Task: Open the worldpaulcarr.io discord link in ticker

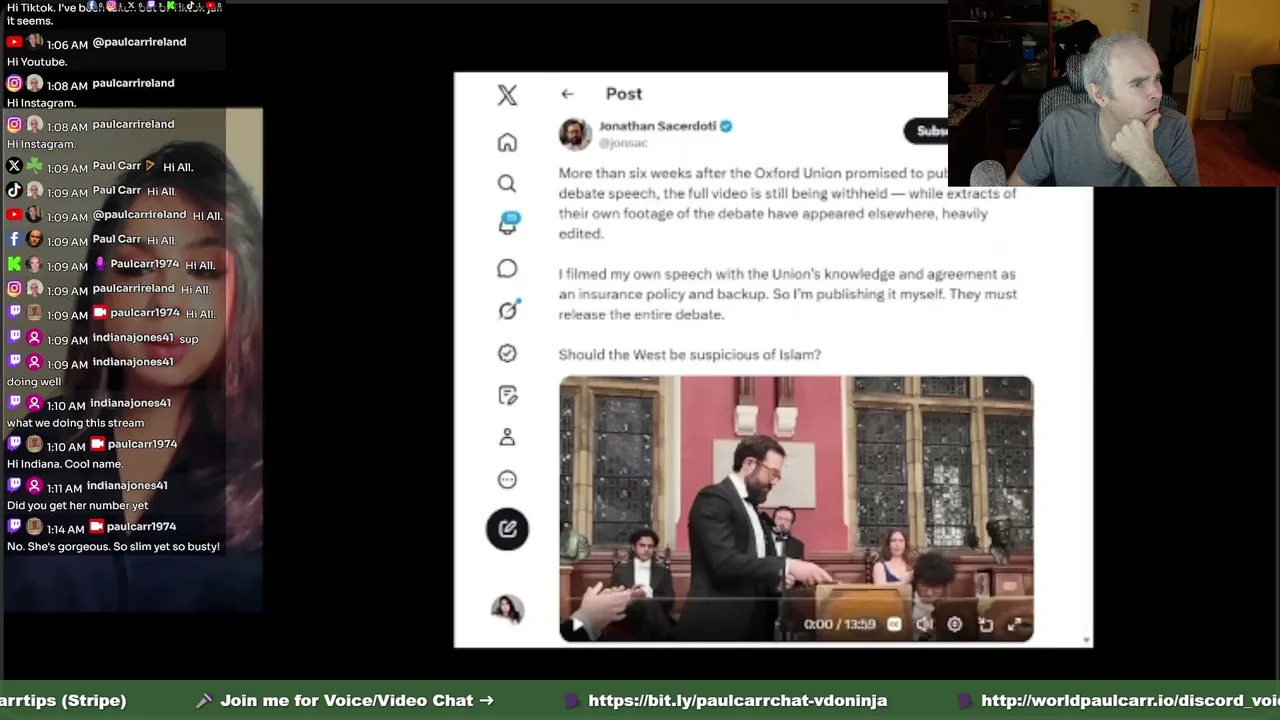Action: (1130, 700)
